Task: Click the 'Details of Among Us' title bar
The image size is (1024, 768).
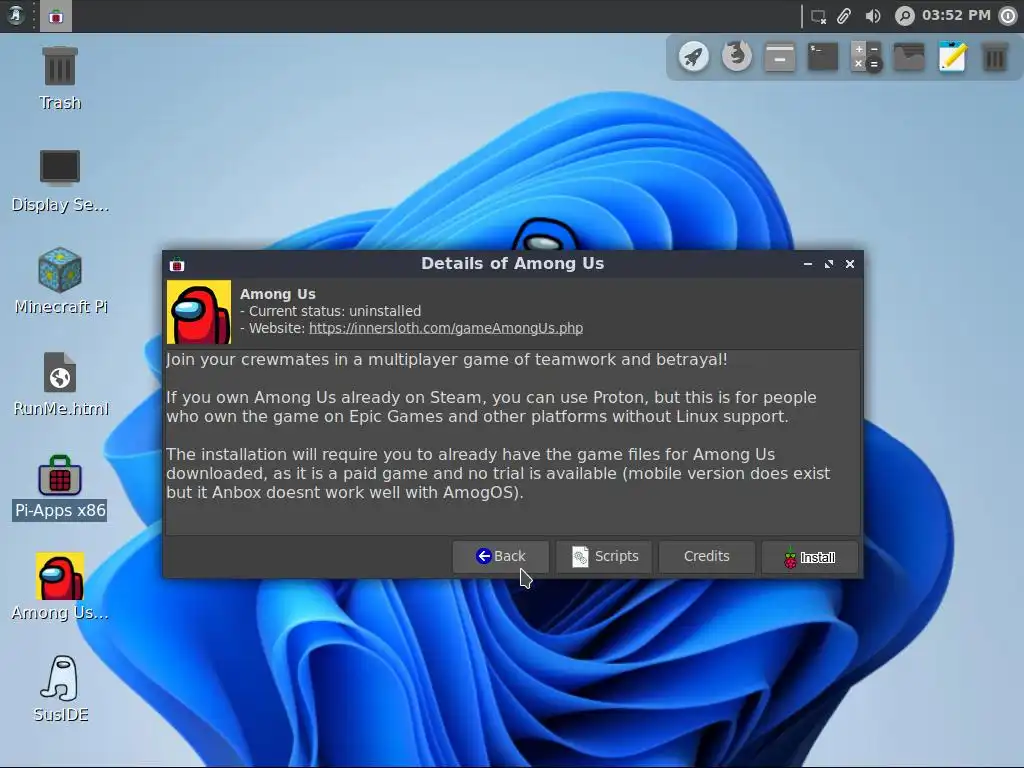Action: coord(513,264)
